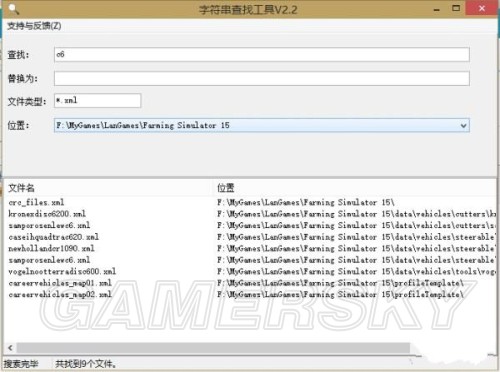Open the 支持与反馈(Z) menu
500x372 pixels.
click(x=34, y=26)
